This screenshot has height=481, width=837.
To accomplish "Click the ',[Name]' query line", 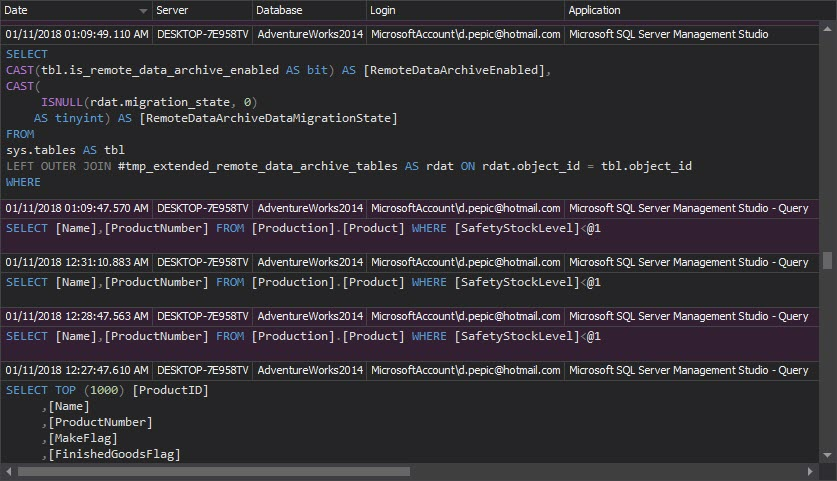I will pos(66,406).
